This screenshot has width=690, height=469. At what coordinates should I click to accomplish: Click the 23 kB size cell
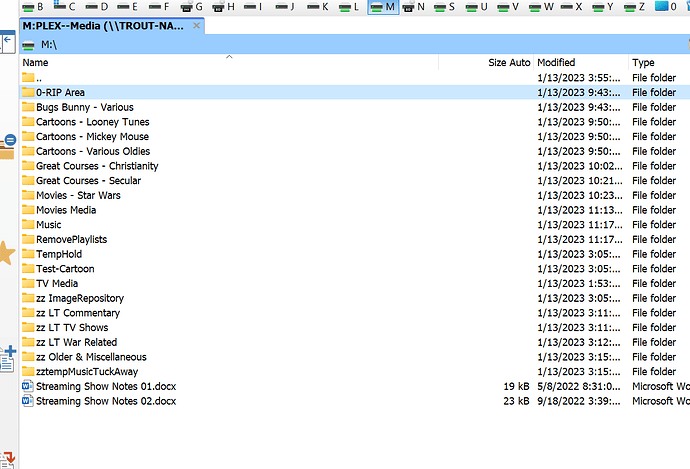pos(516,401)
